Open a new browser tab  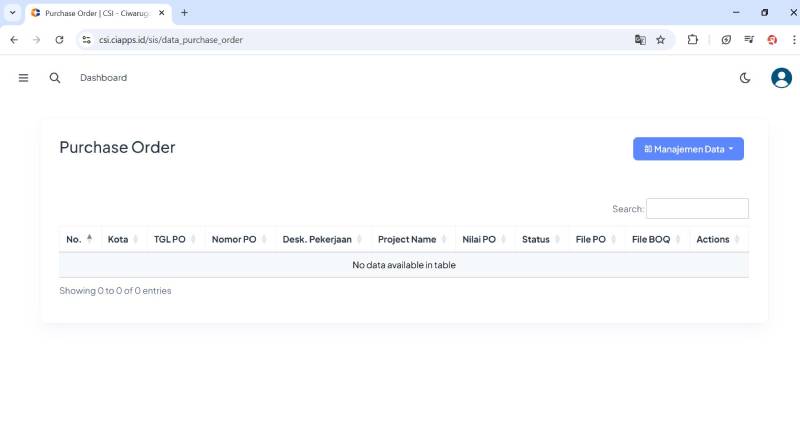click(184, 13)
